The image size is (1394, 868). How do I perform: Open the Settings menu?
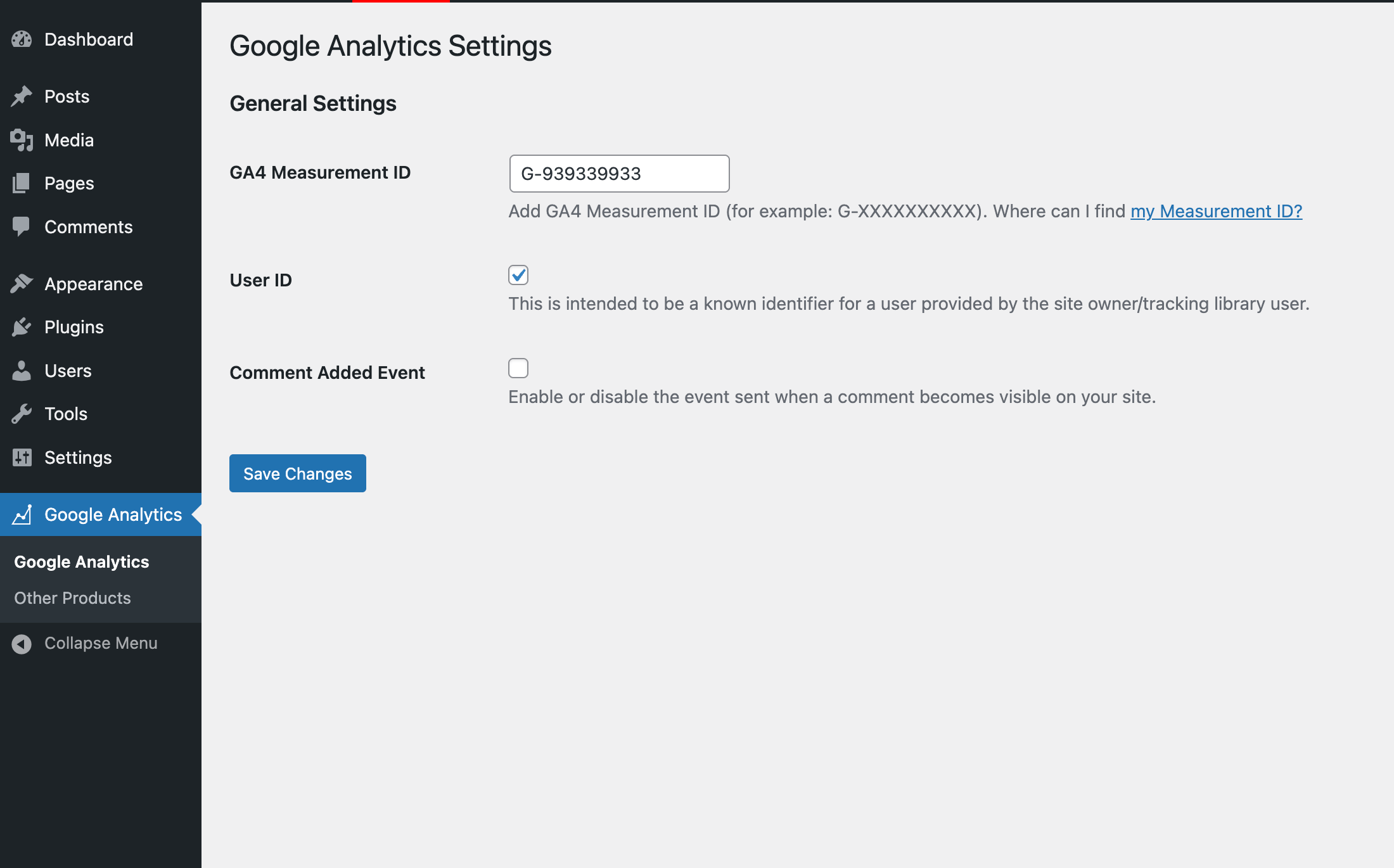coord(78,457)
